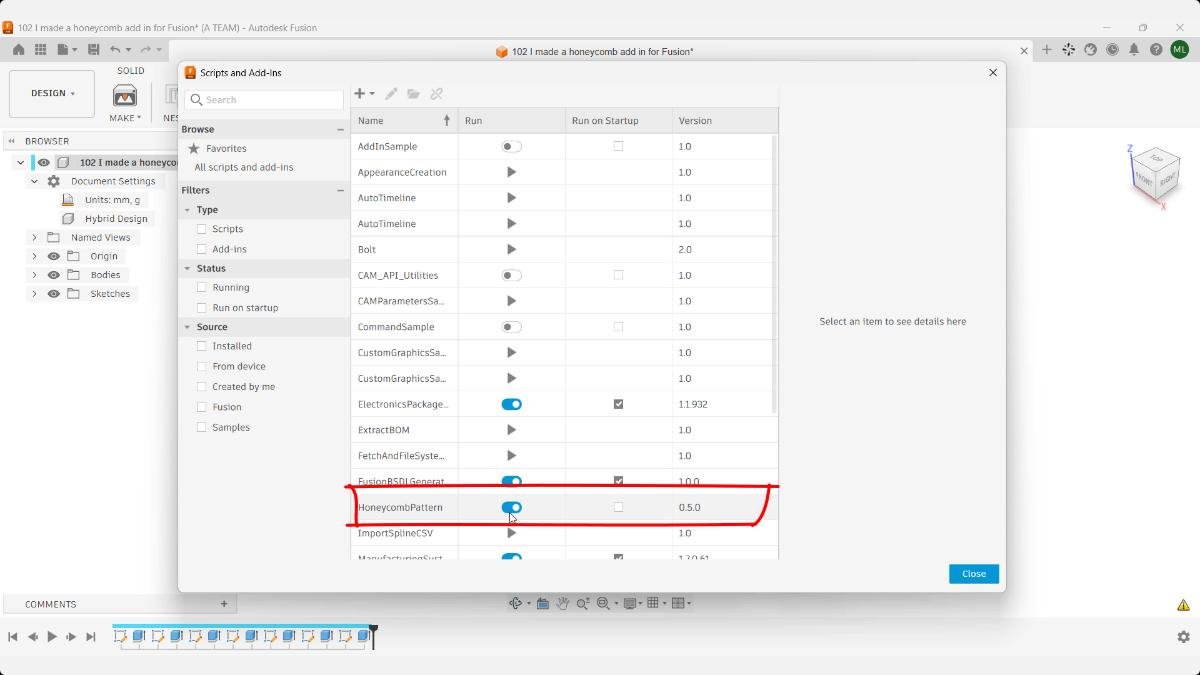Sort by the Version column header

pos(725,120)
